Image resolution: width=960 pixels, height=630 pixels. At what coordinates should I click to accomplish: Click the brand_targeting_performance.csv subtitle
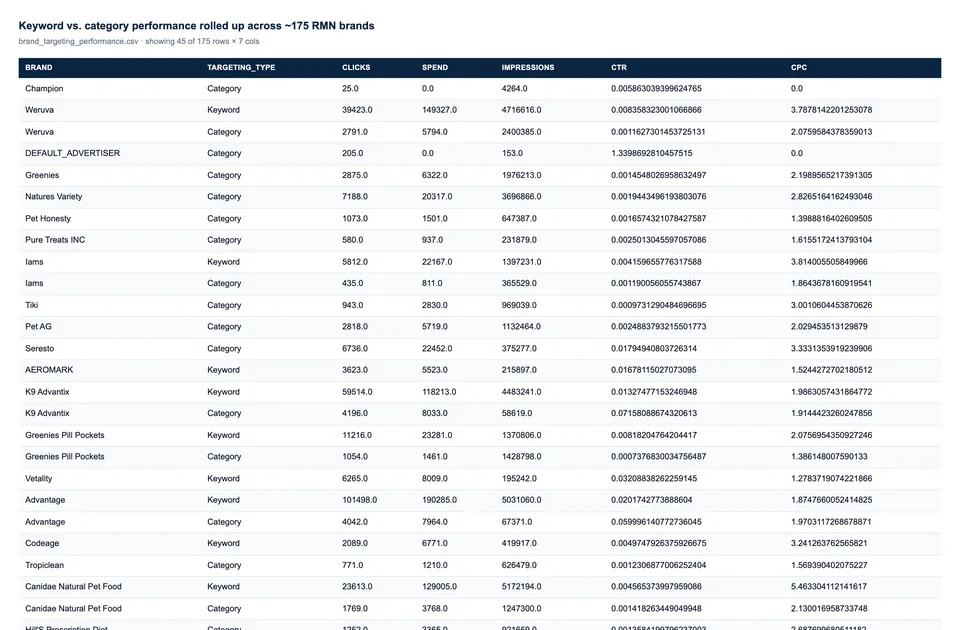coord(139,42)
